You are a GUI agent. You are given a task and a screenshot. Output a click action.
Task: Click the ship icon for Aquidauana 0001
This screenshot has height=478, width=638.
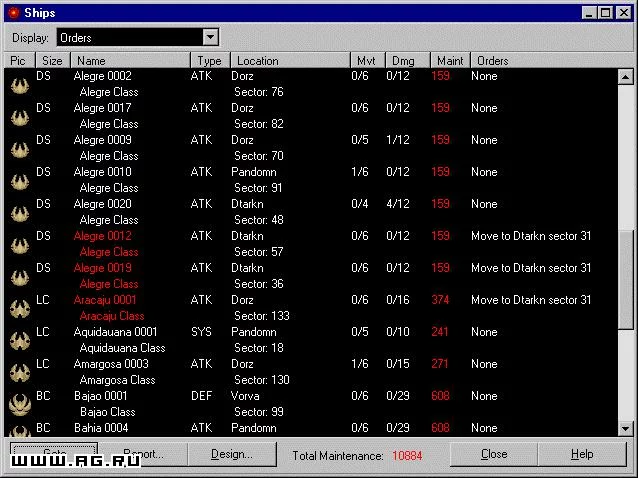click(x=20, y=341)
